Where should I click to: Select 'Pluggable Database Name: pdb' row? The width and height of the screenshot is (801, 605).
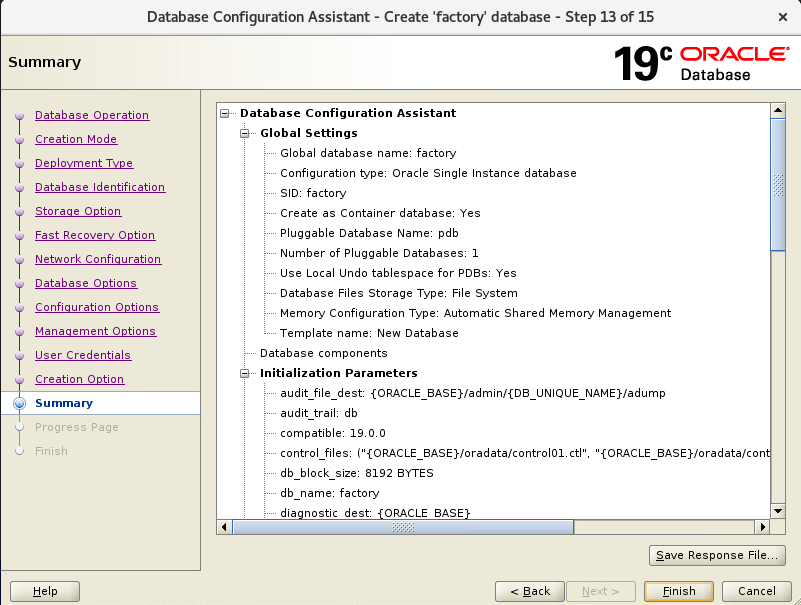(x=369, y=233)
